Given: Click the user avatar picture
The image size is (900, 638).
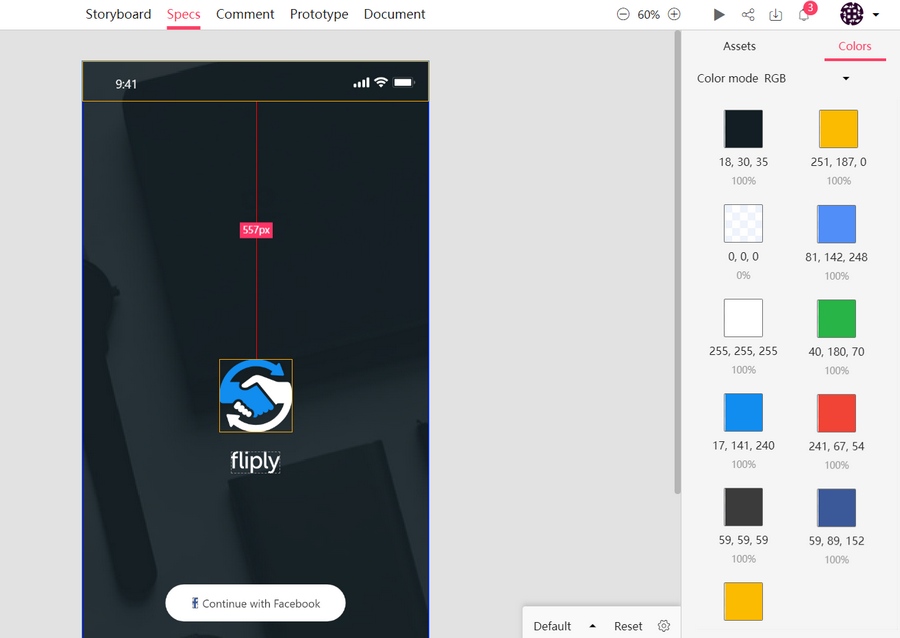Looking at the screenshot, I should point(852,14).
